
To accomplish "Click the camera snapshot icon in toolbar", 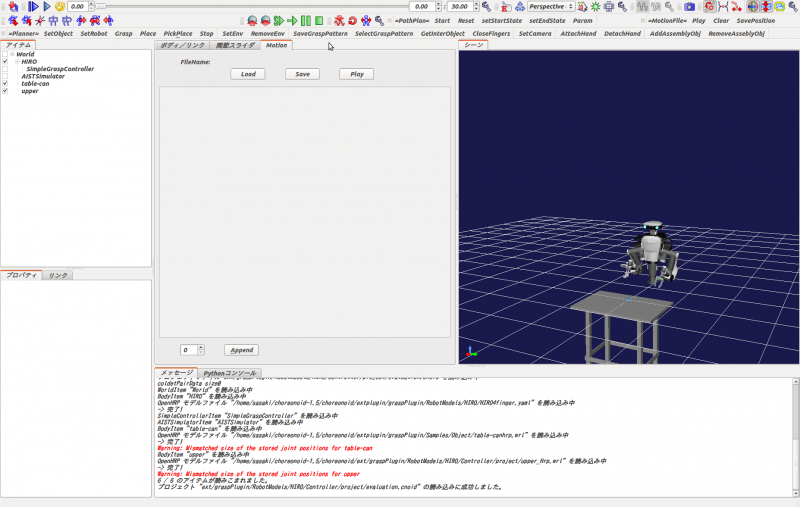I will click(x=689, y=6).
